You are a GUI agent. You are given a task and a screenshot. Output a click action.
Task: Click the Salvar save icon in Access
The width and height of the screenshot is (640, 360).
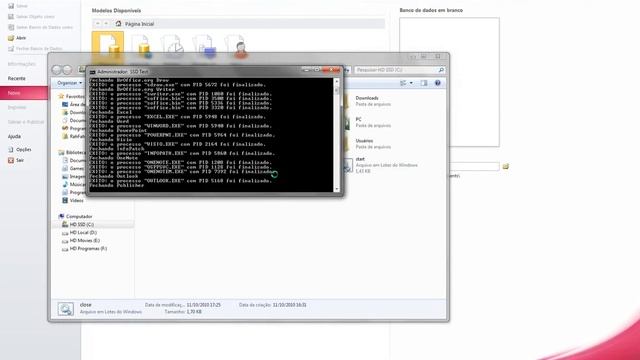pyautogui.click(x=11, y=6)
